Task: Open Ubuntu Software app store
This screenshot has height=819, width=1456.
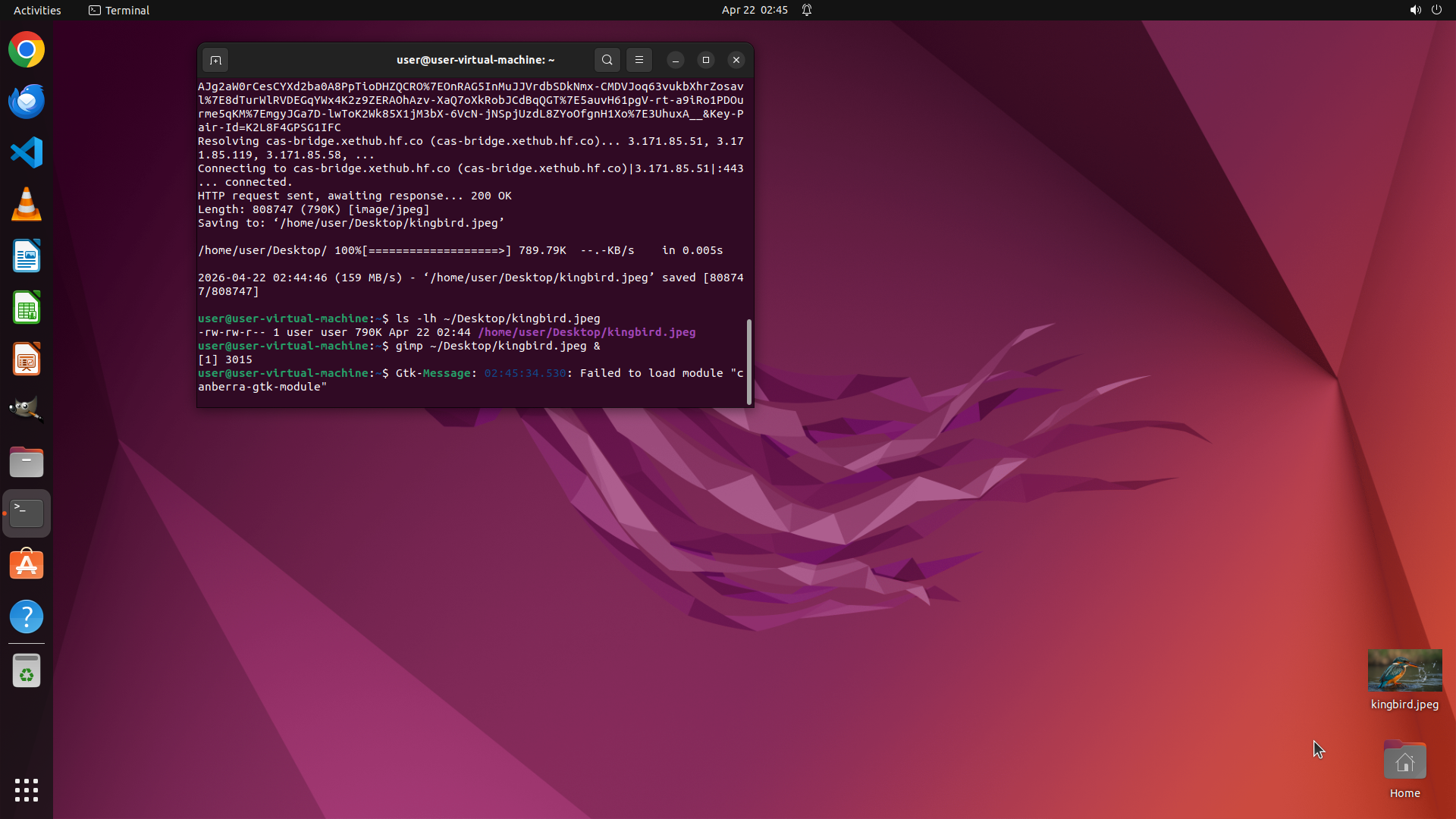Action: point(27,565)
